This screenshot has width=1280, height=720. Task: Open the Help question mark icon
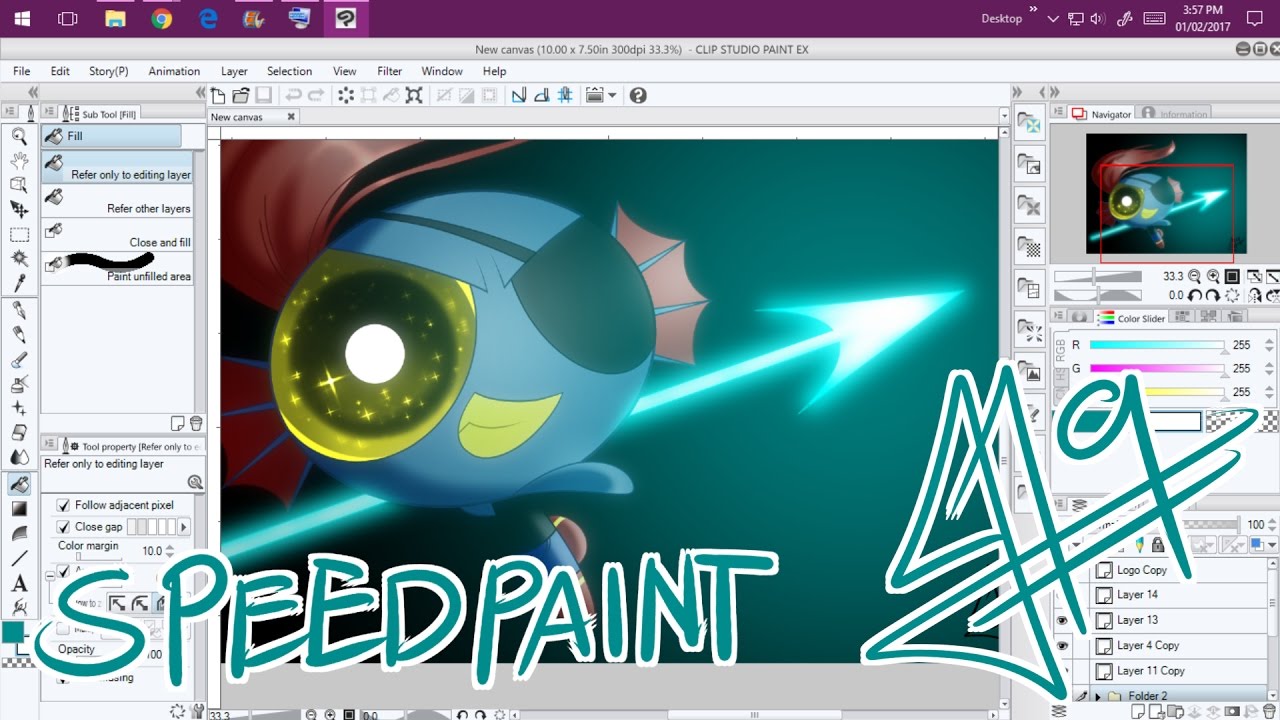coord(638,95)
